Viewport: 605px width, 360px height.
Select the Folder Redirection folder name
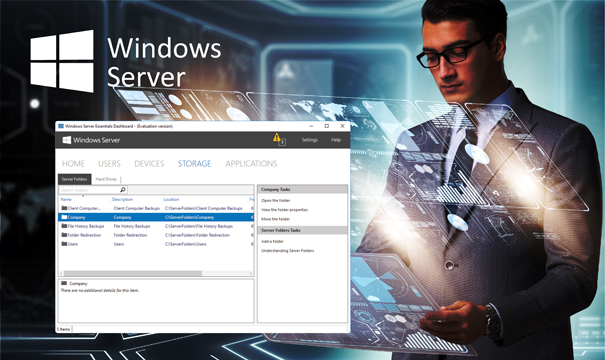click(x=84, y=235)
